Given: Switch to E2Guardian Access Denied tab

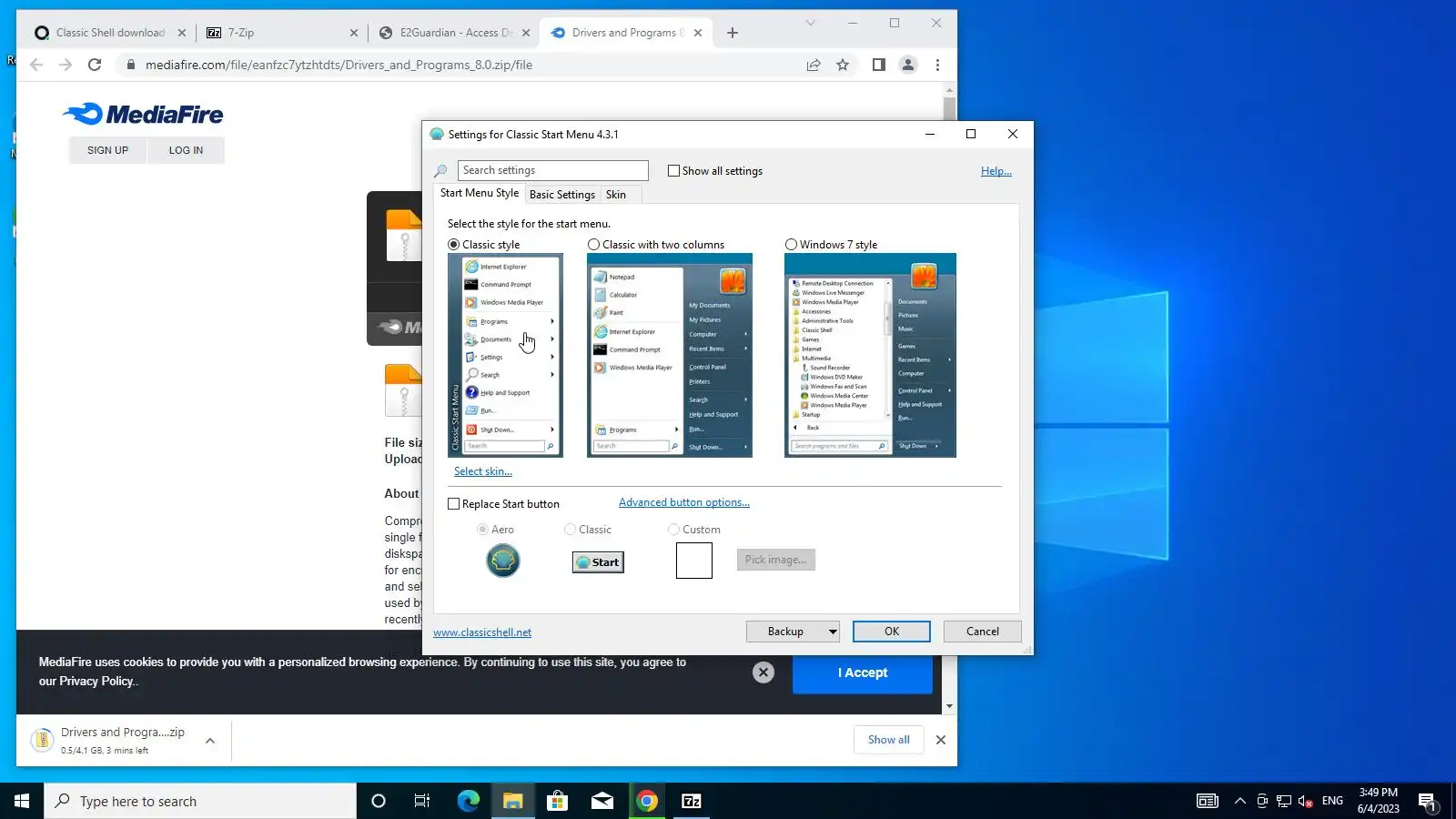Looking at the screenshot, I should 454,33.
